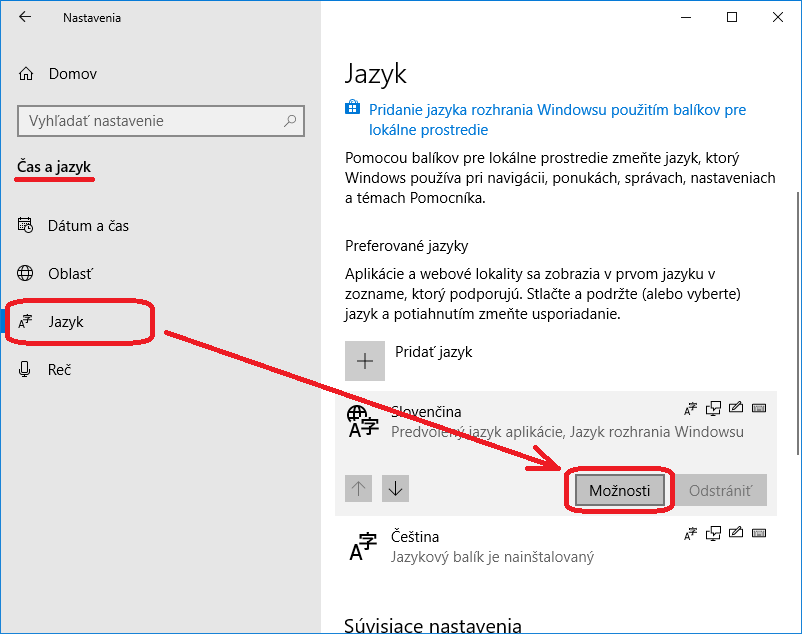
Task: Click Slovenčina text-to-speech feature icon
Action: pyautogui.click(x=713, y=408)
